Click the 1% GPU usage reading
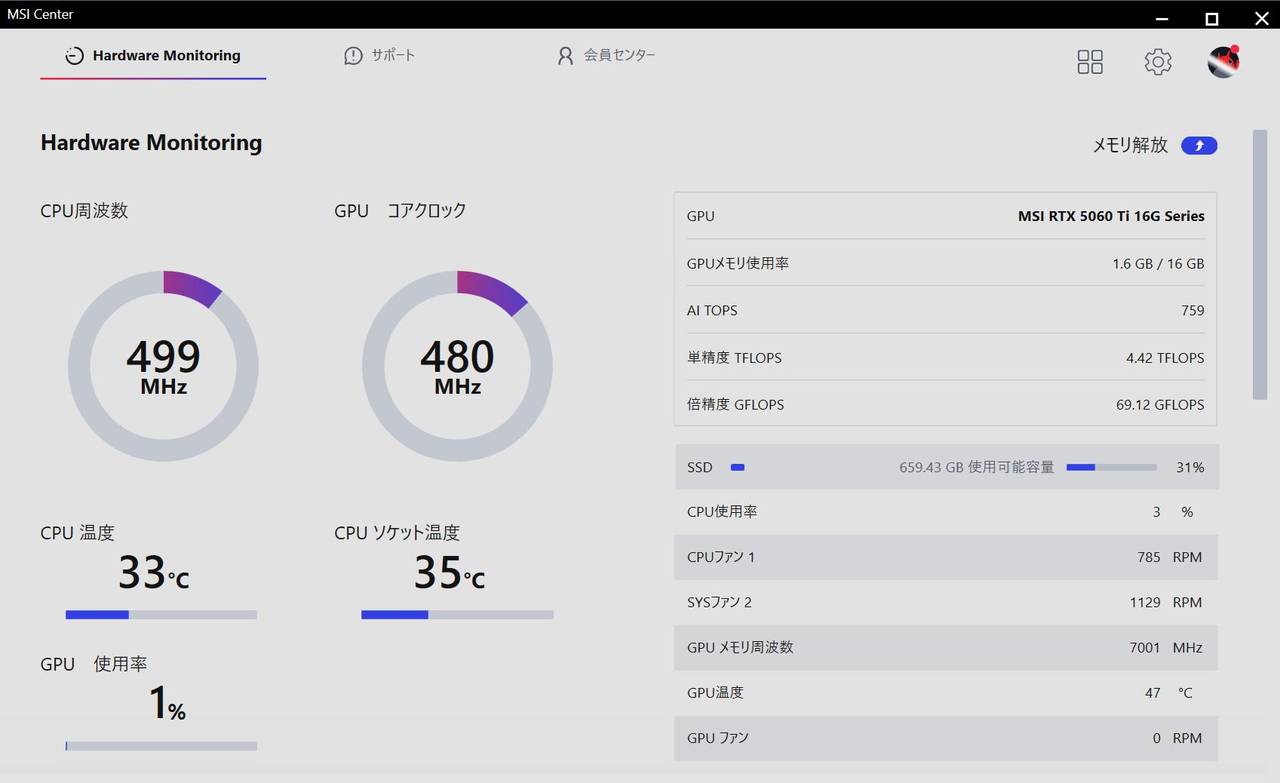 (x=167, y=704)
